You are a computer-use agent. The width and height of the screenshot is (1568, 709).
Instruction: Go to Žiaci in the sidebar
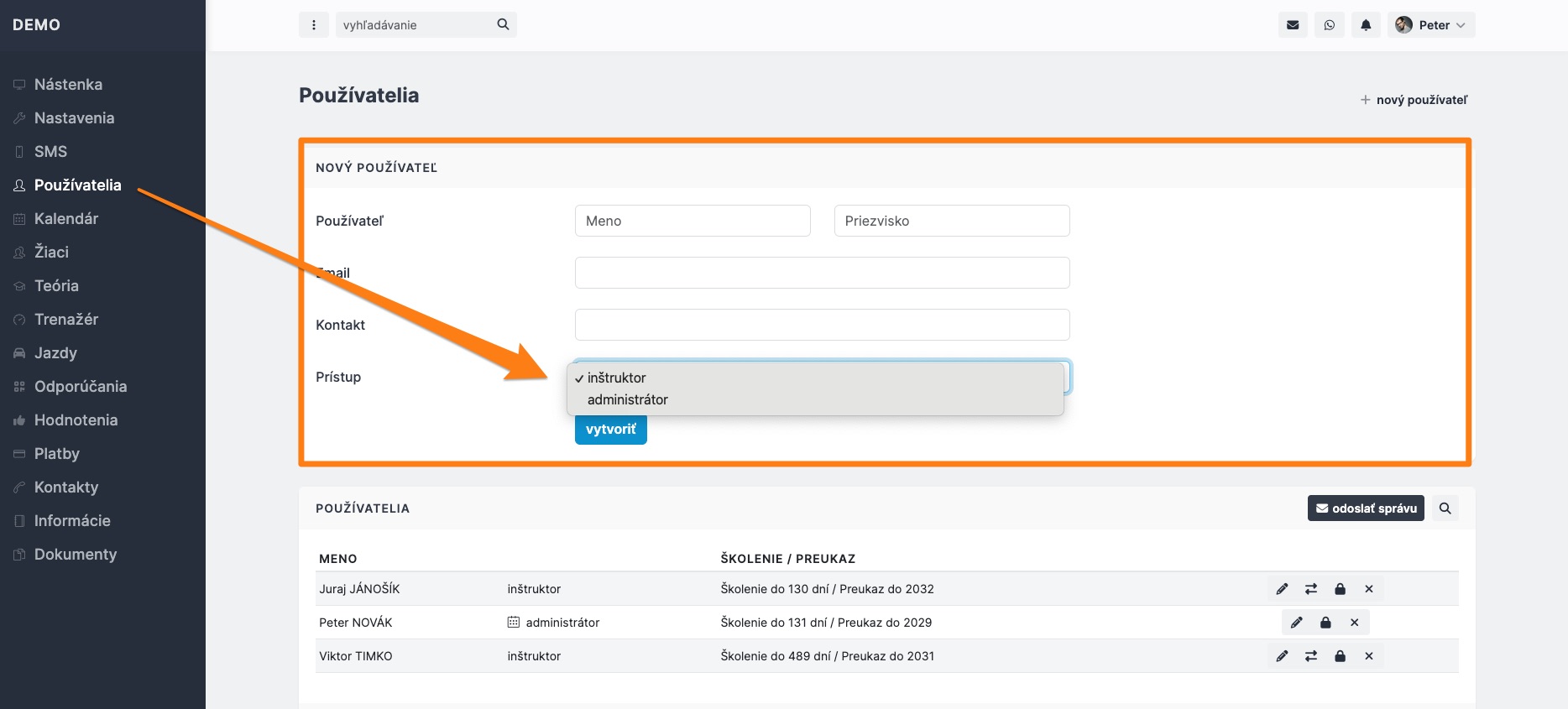pyautogui.click(x=51, y=253)
